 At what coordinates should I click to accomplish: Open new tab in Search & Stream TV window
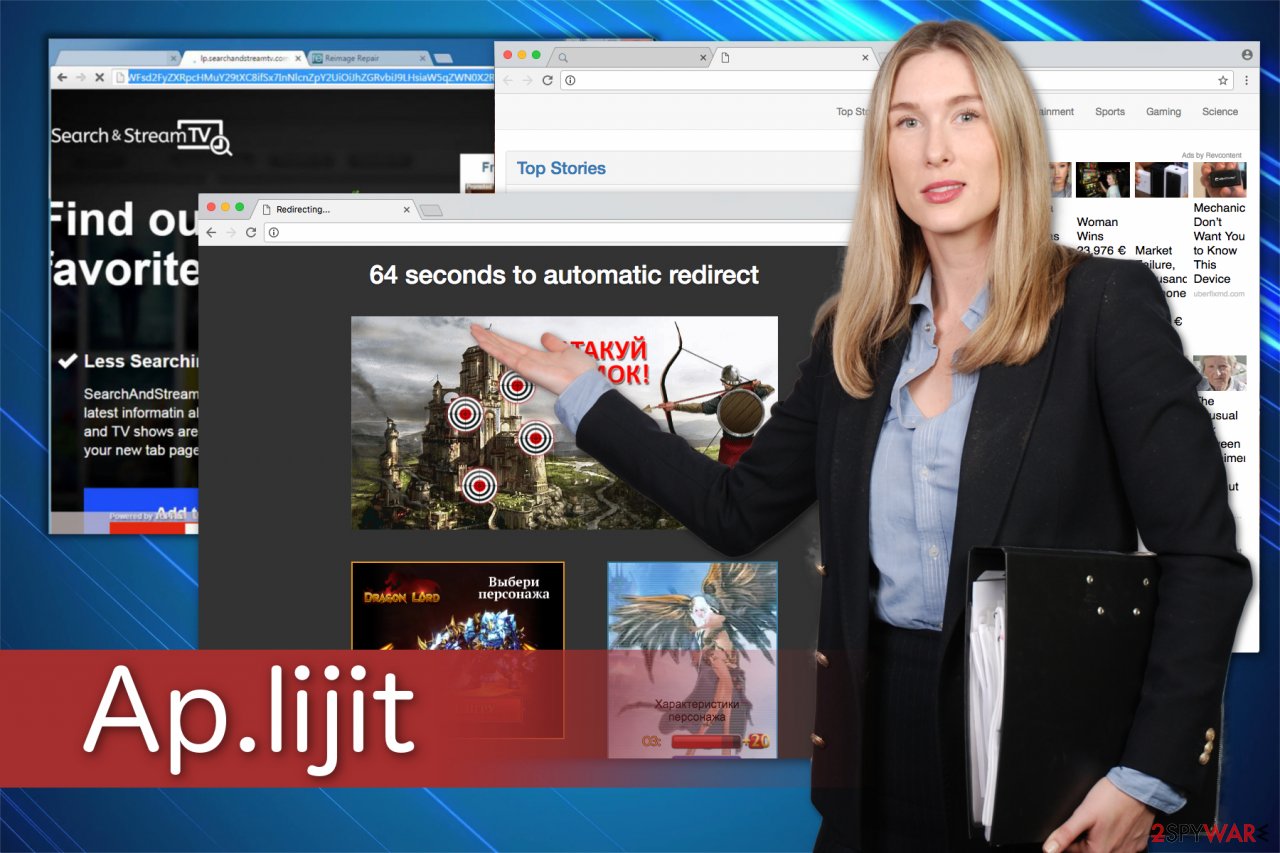point(443,58)
